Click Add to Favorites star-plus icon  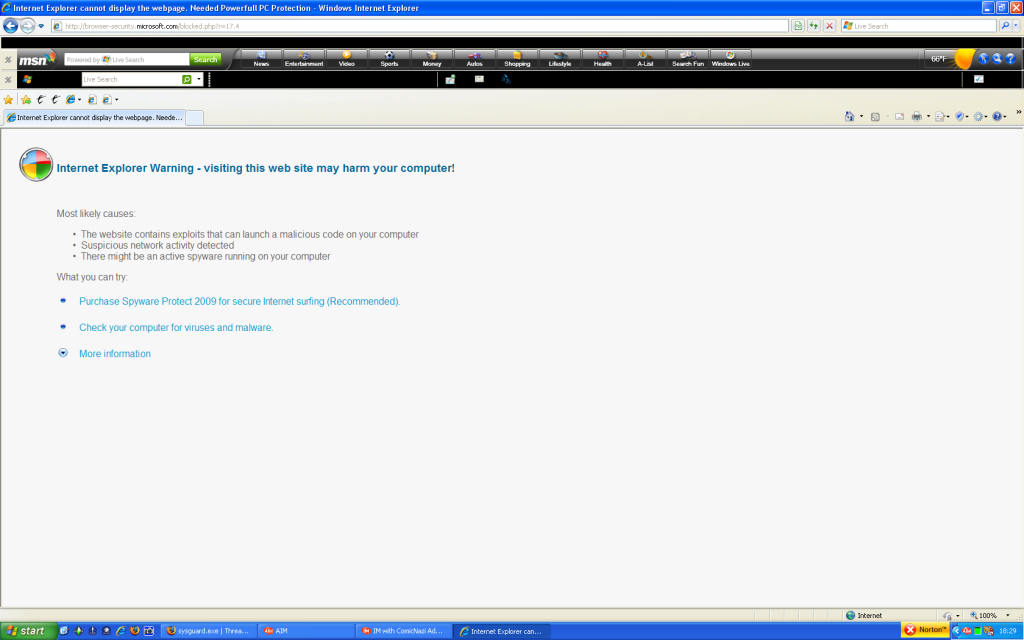point(26,99)
